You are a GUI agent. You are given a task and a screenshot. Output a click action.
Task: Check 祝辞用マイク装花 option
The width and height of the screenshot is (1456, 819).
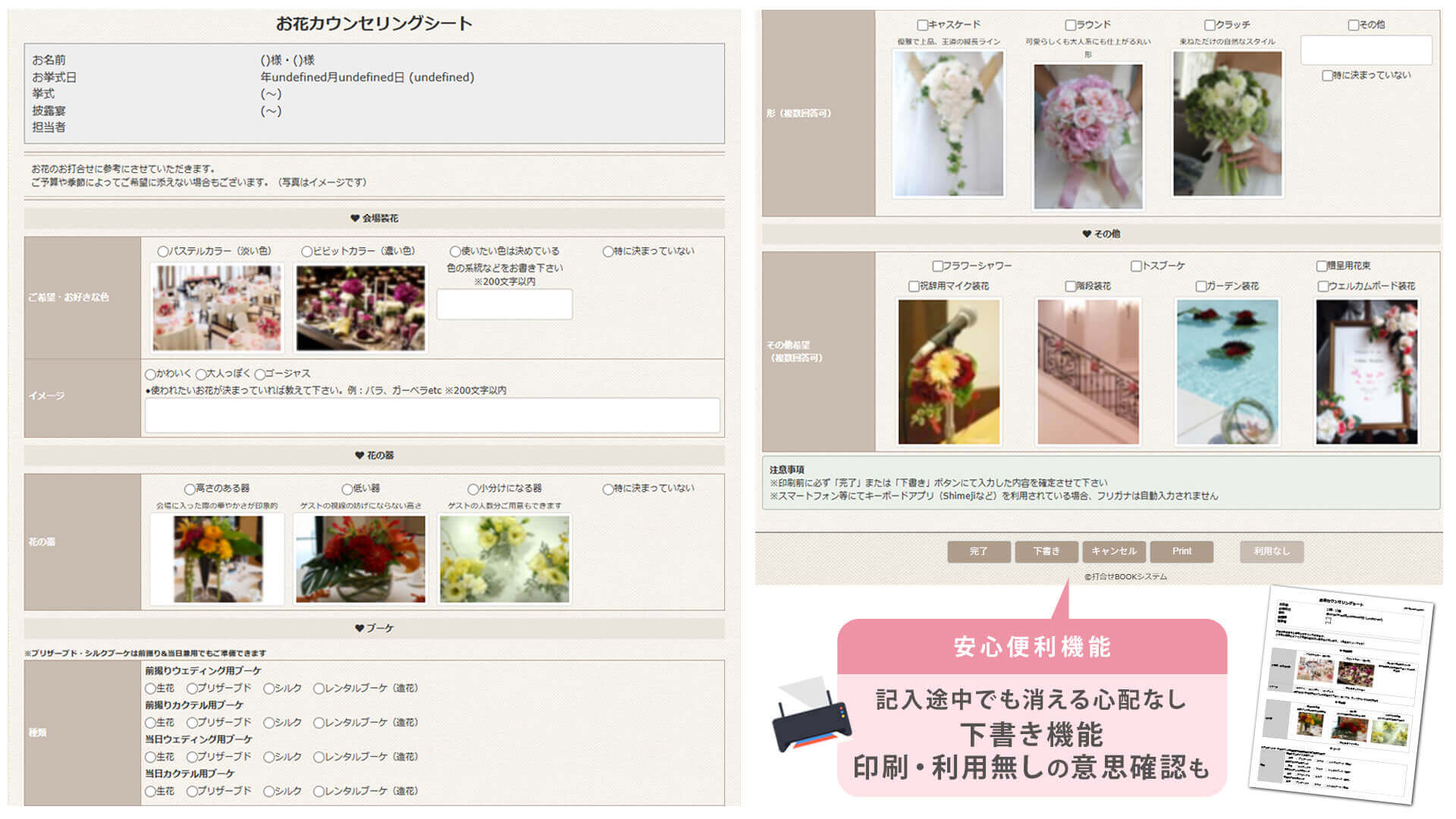(914, 287)
